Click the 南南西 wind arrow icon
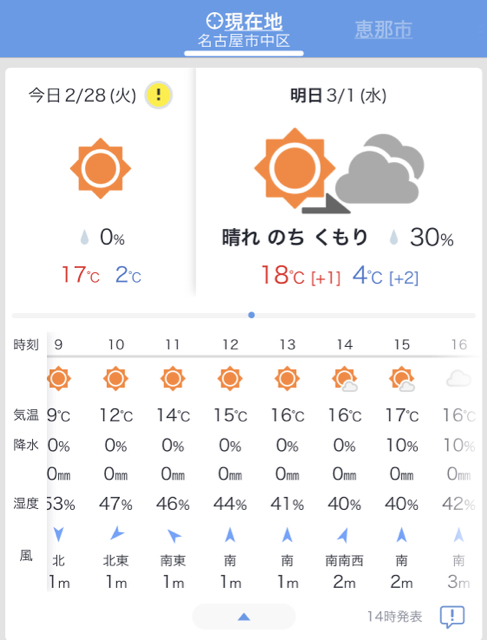Viewport: 487px width, 640px height. point(344,536)
